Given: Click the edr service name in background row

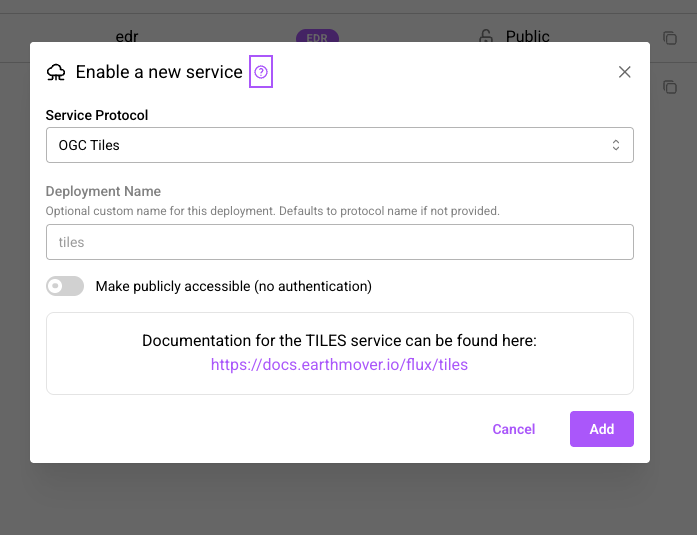Looking at the screenshot, I should coord(127,36).
